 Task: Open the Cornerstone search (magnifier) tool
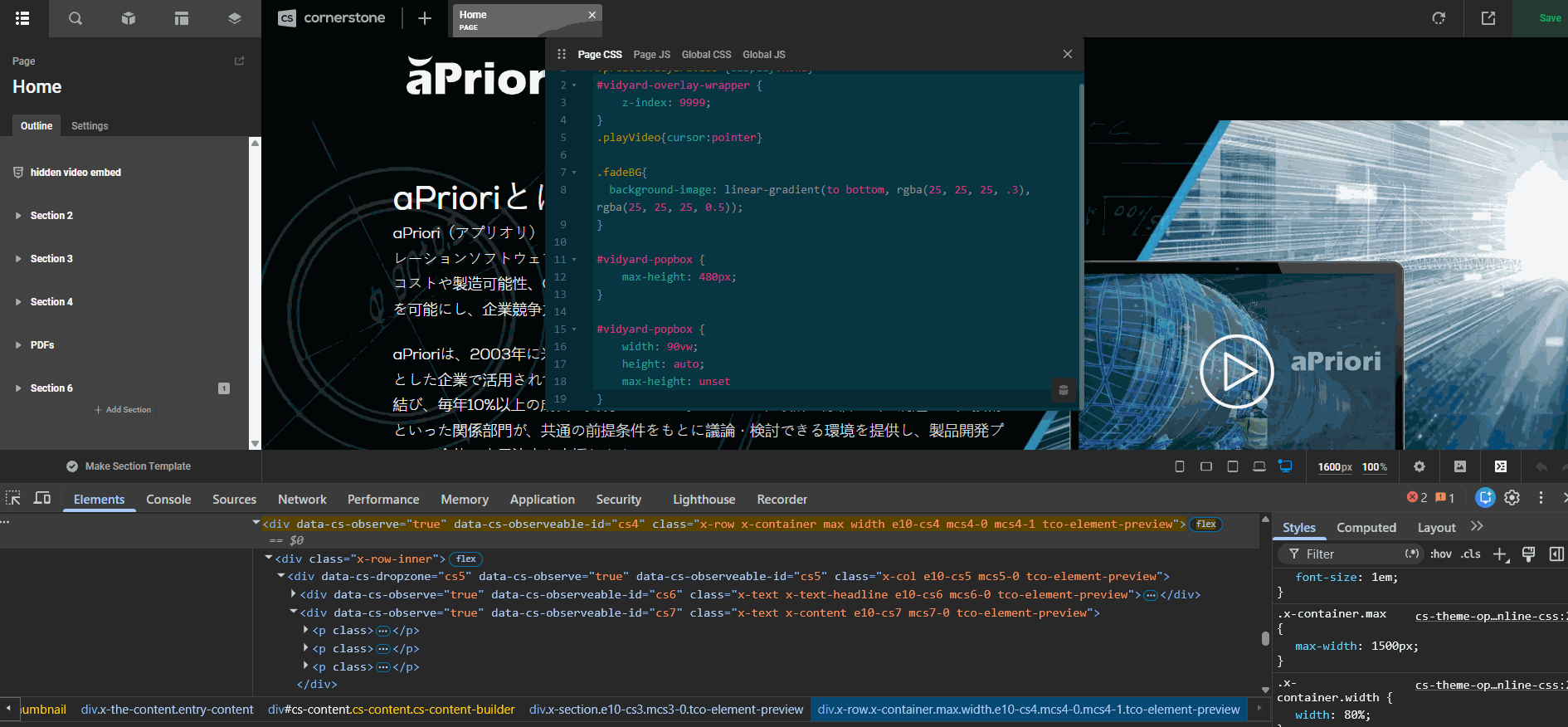pyautogui.click(x=75, y=18)
